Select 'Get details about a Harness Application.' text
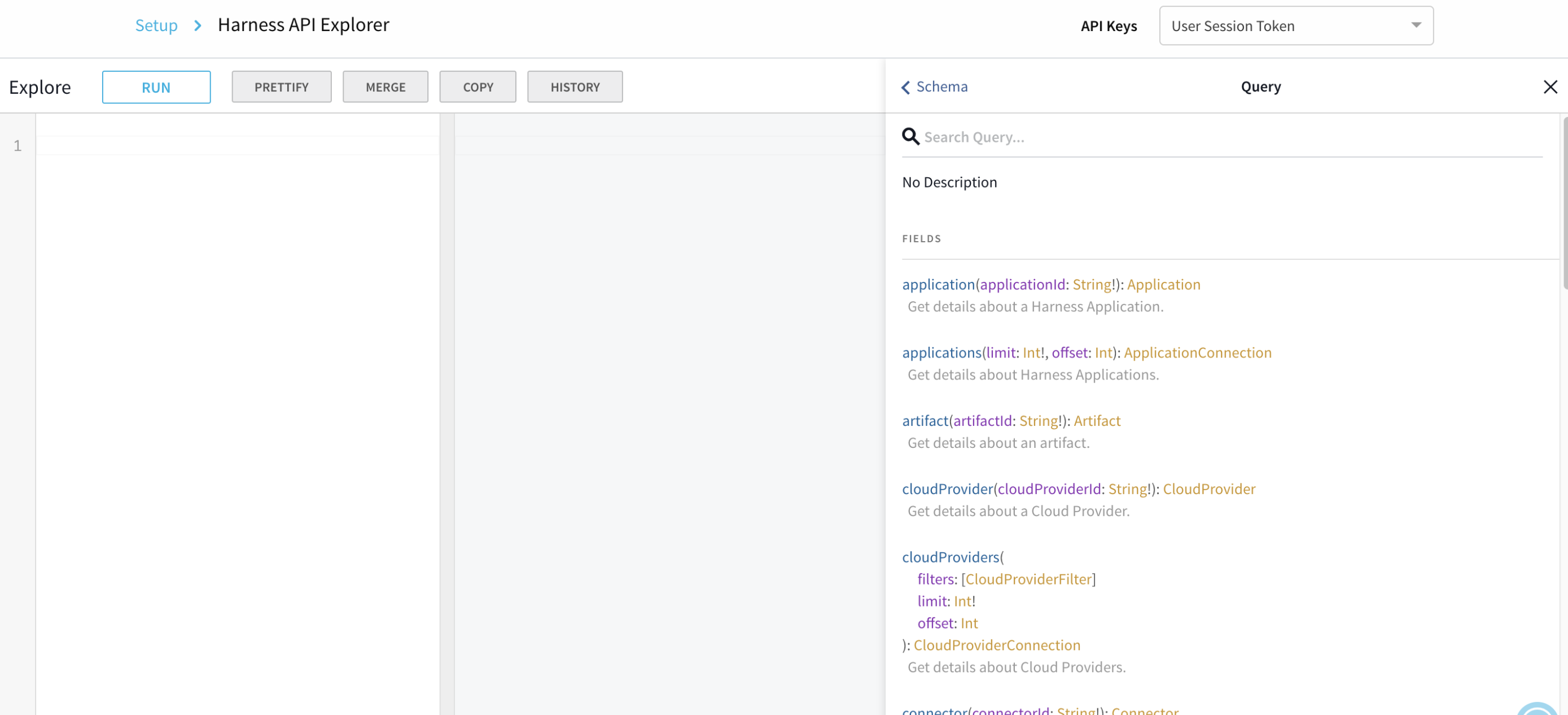 click(x=1035, y=306)
